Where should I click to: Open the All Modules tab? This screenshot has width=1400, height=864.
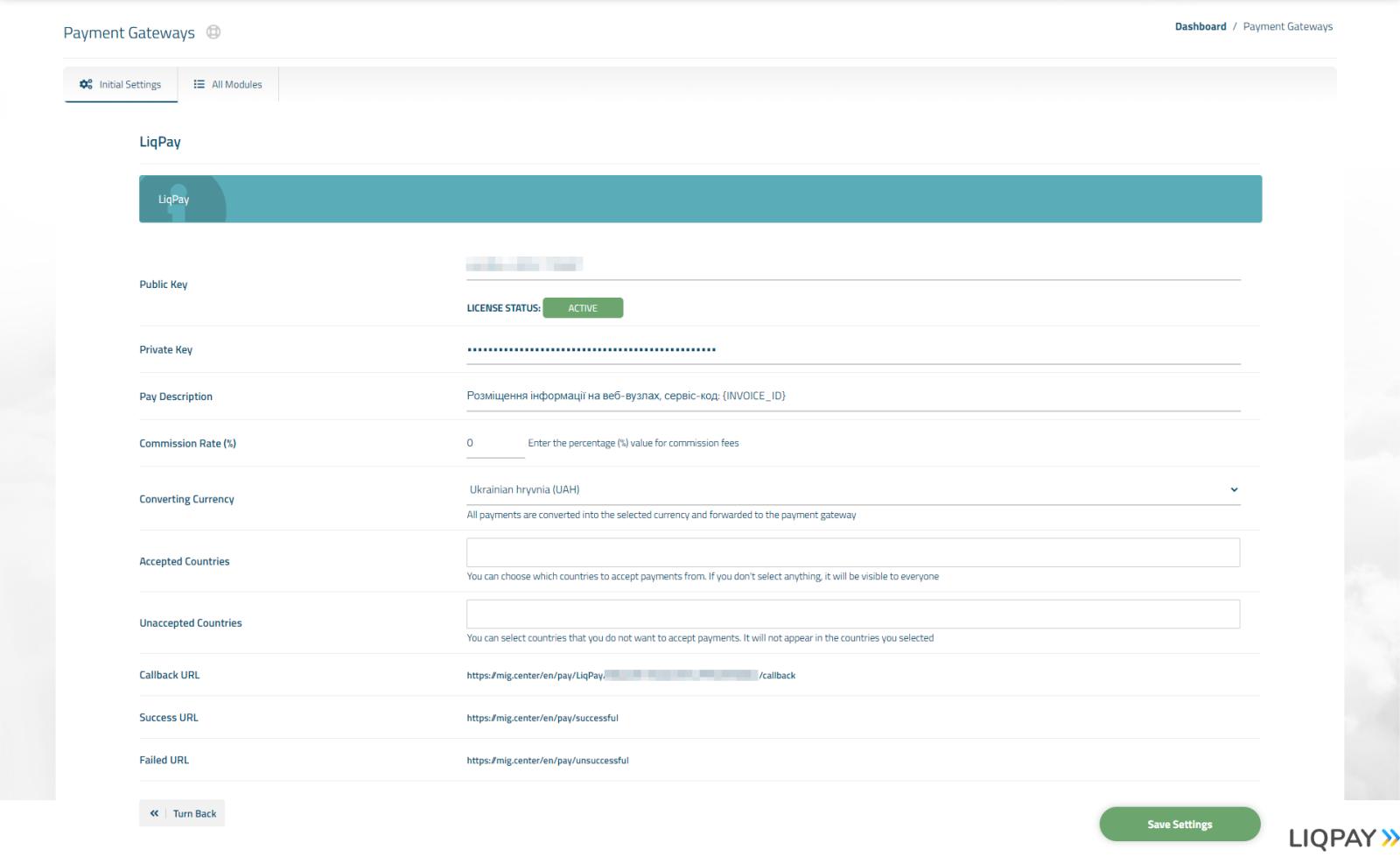tap(228, 84)
